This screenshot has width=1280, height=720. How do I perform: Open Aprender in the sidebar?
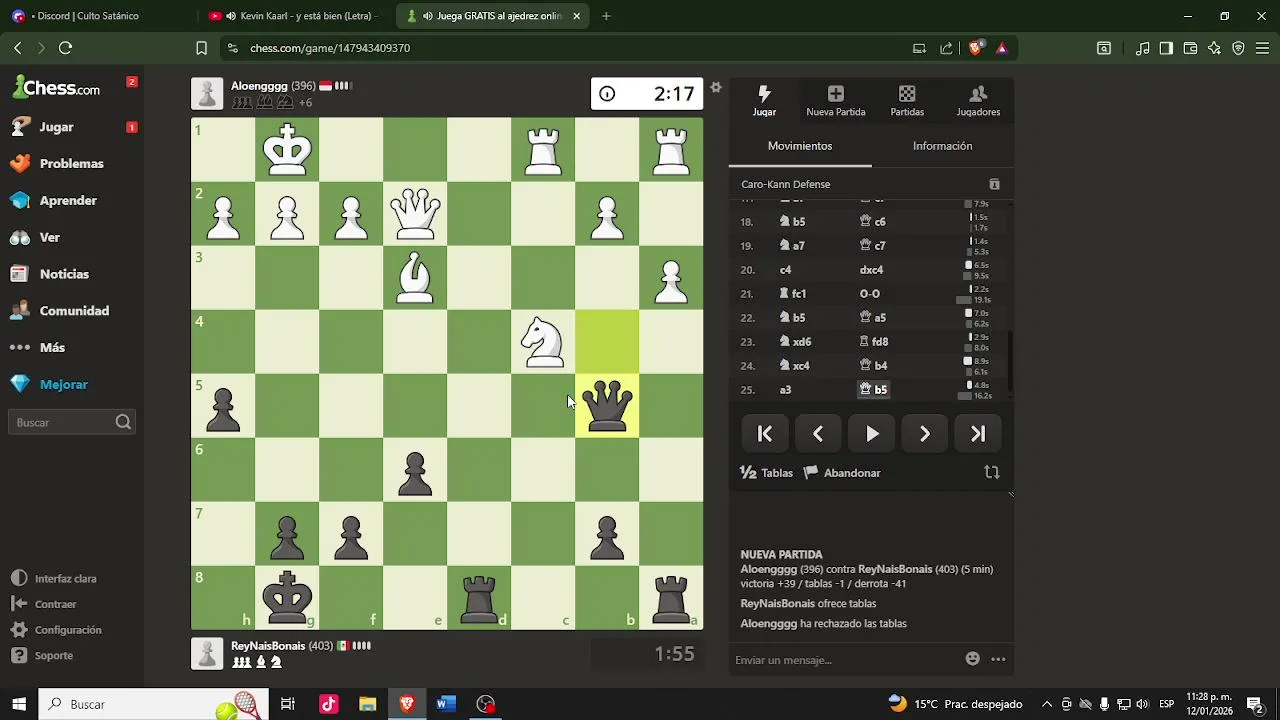(68, 201)
